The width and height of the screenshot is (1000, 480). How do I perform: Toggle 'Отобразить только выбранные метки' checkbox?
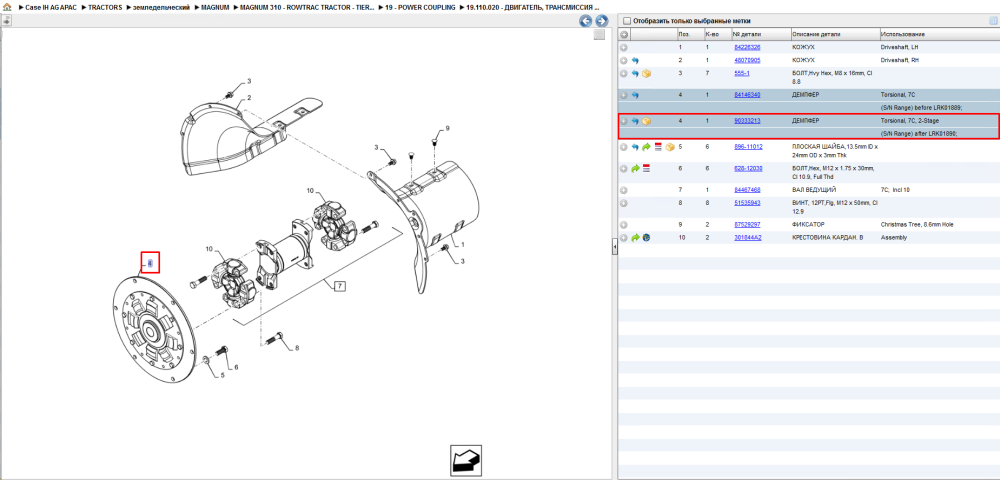pyautogui.click(x=627, y=20)
